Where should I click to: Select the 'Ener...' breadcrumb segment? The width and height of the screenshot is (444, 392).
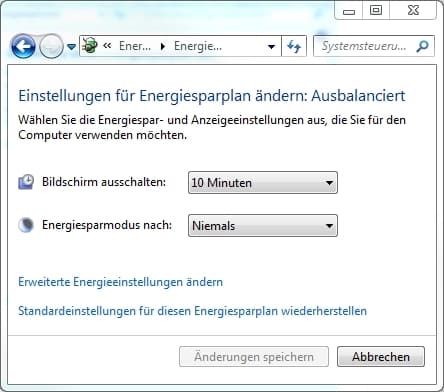pos(135,46)
